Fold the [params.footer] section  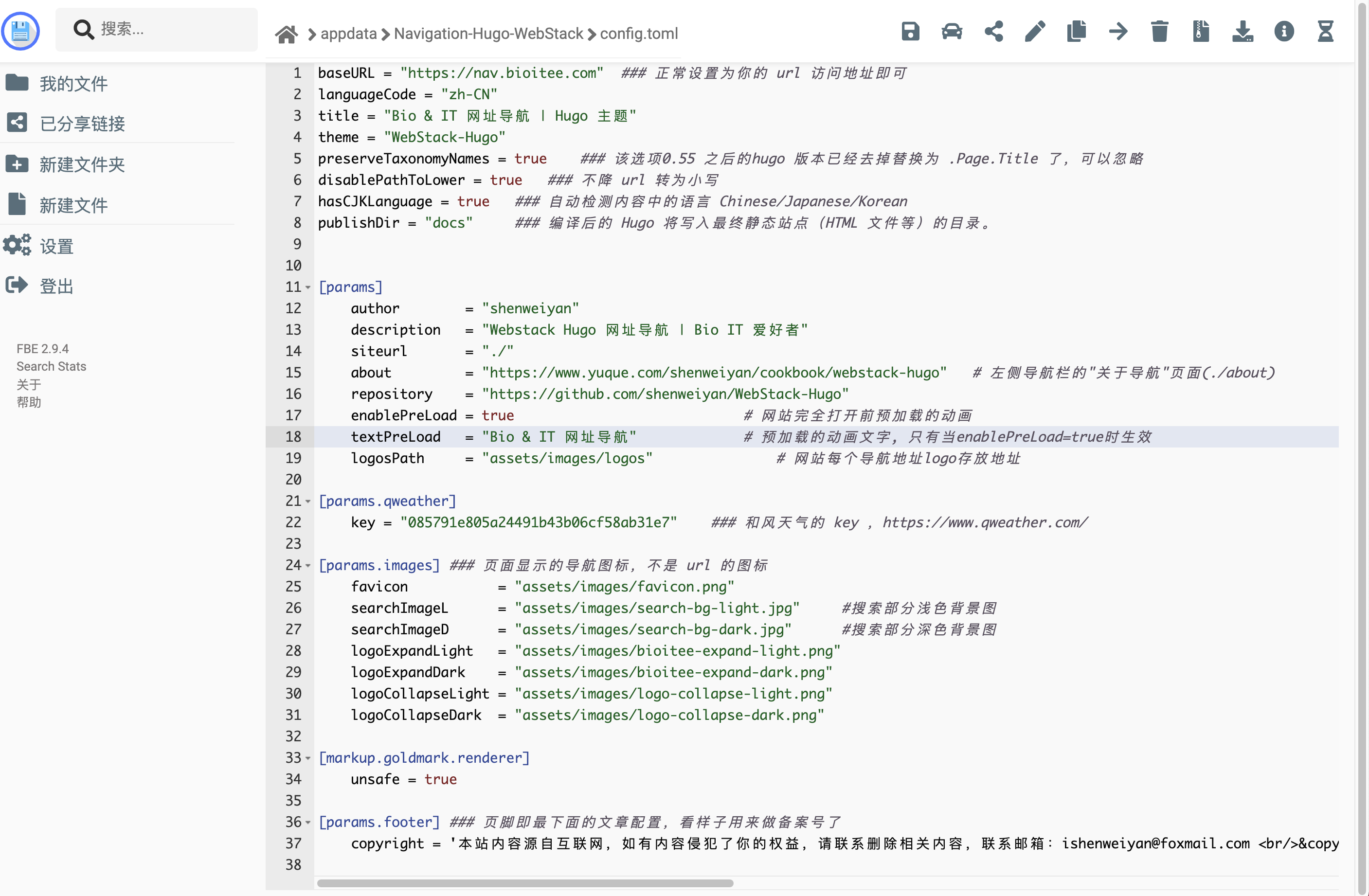pos(308,823)
